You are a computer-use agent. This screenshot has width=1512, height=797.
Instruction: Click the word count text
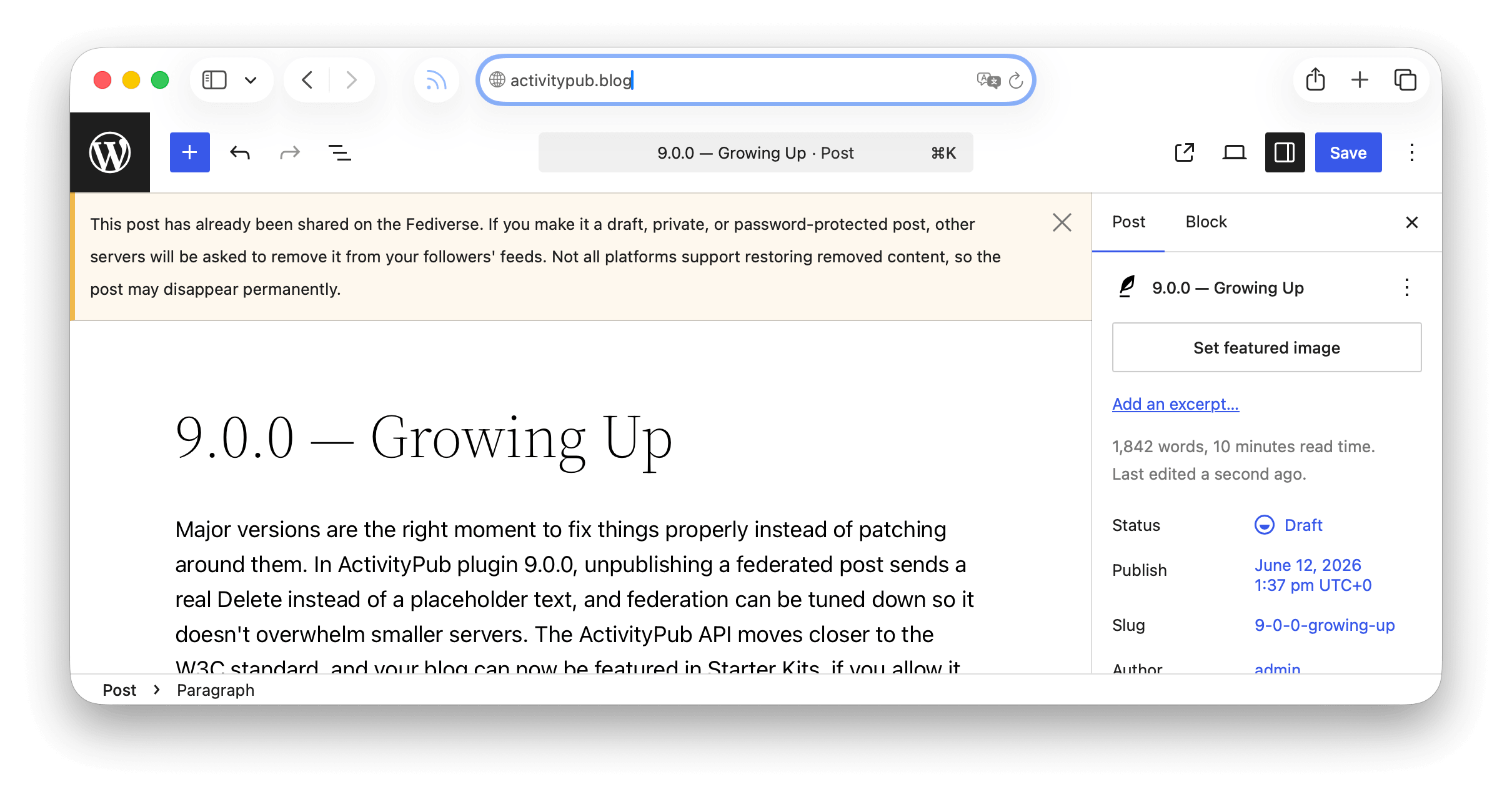(1243, 447)
